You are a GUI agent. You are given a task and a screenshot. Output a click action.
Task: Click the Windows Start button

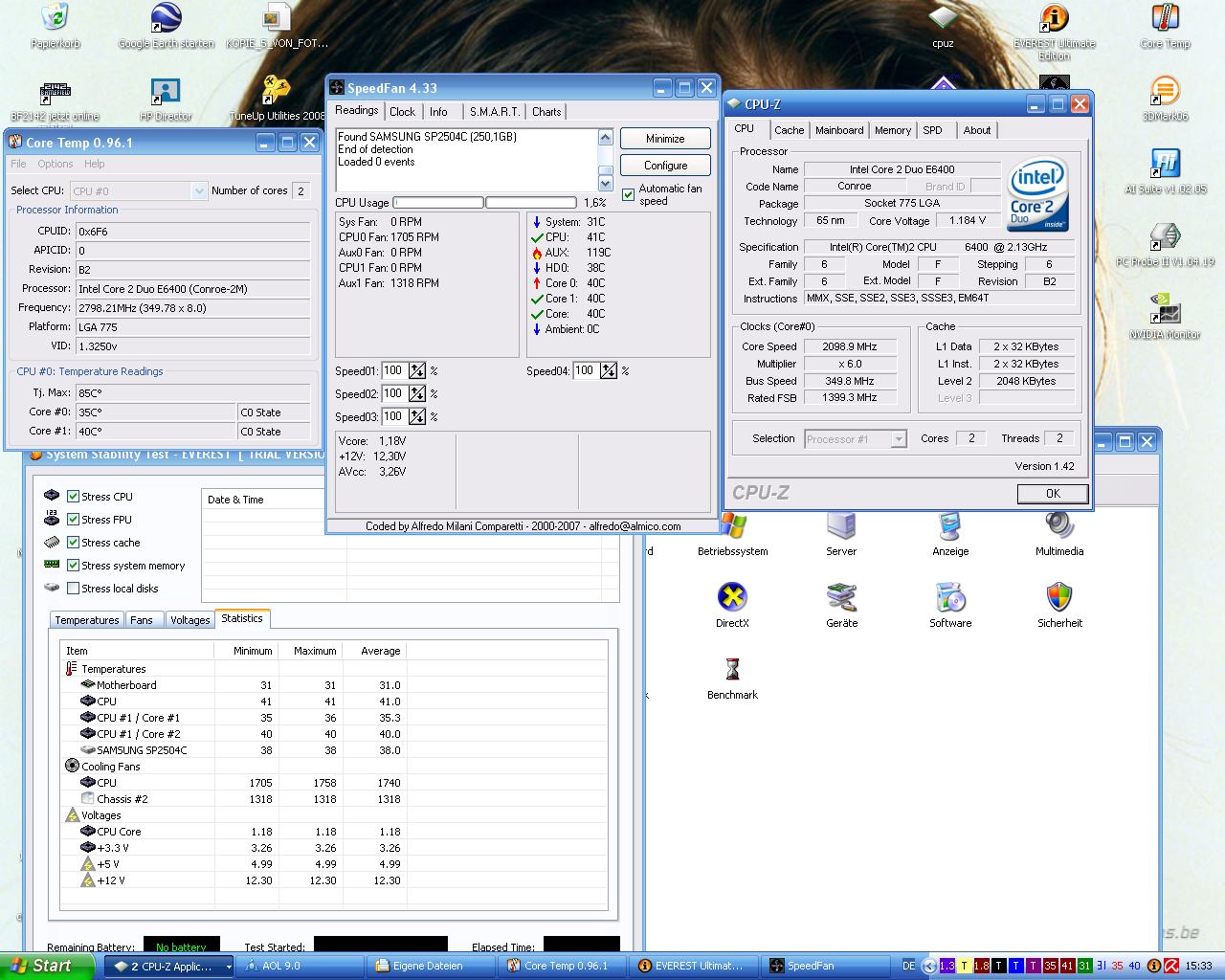point(46,967)
